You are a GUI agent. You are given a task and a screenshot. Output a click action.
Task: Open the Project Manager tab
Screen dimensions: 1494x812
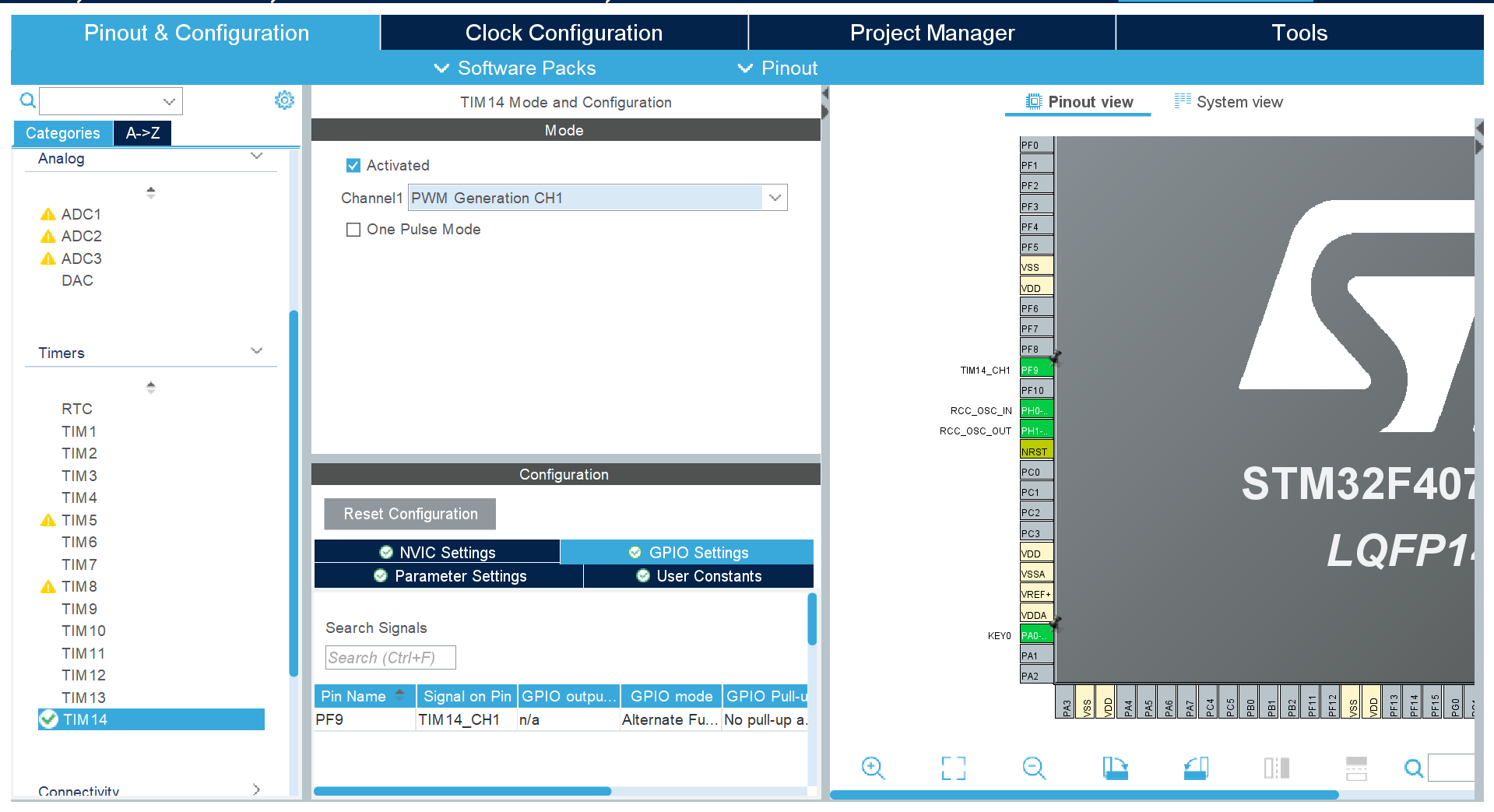click(x=932, y=33)
